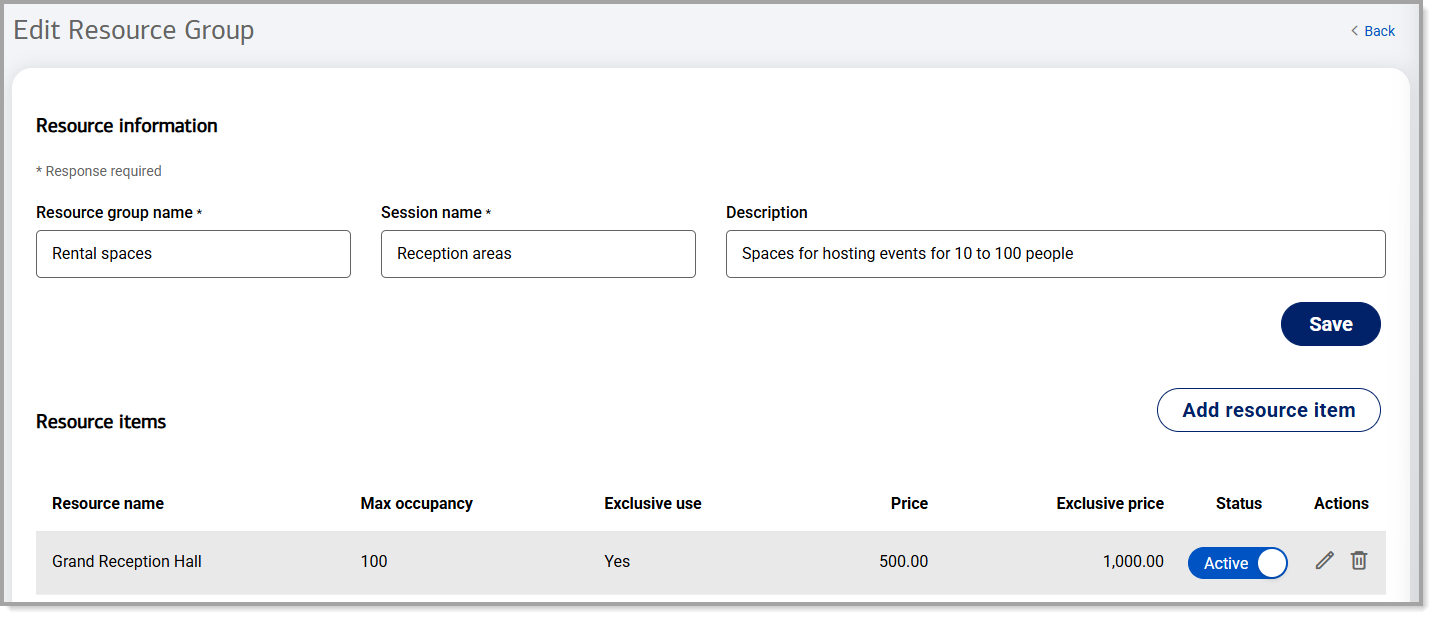The height and width of the screenshot is (618, 1435).
Task: Focus the Resource group name field
Action: [193, 254]
